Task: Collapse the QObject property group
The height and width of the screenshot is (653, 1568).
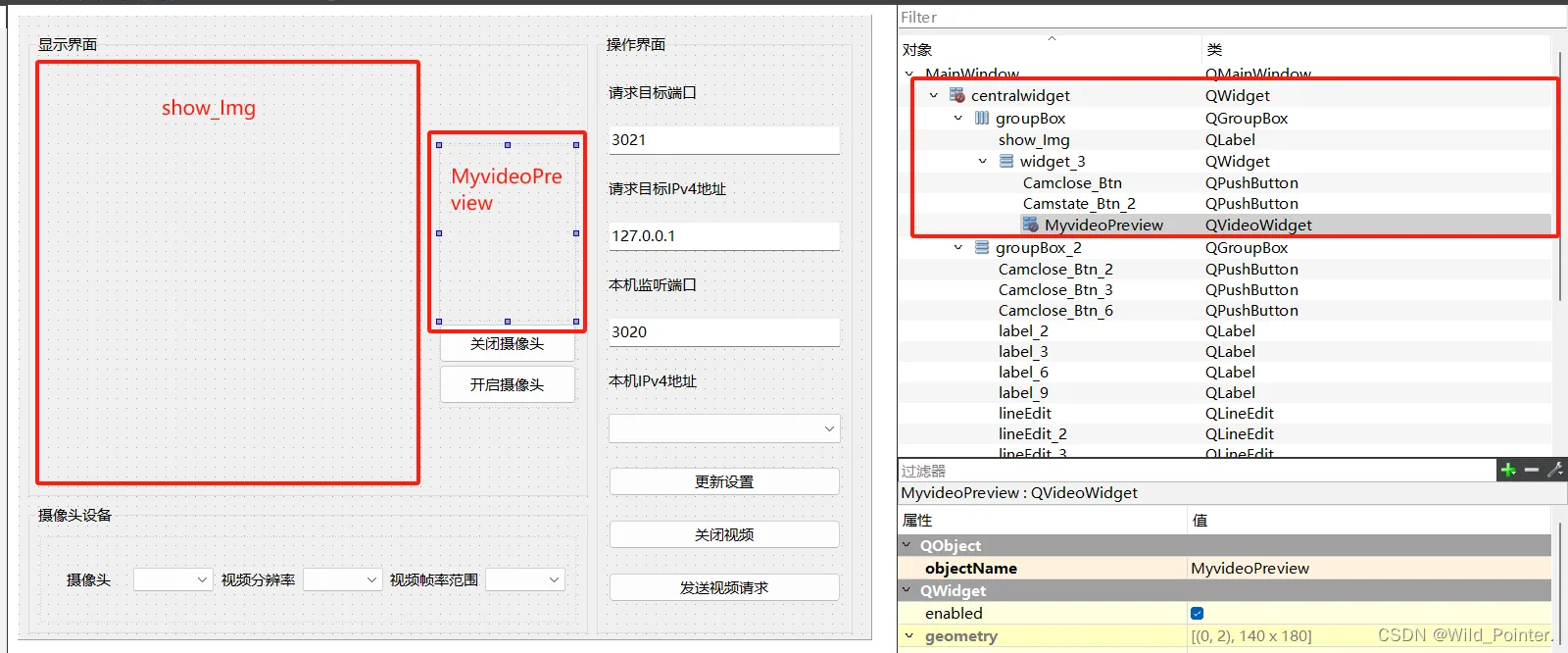Action: 906,545
